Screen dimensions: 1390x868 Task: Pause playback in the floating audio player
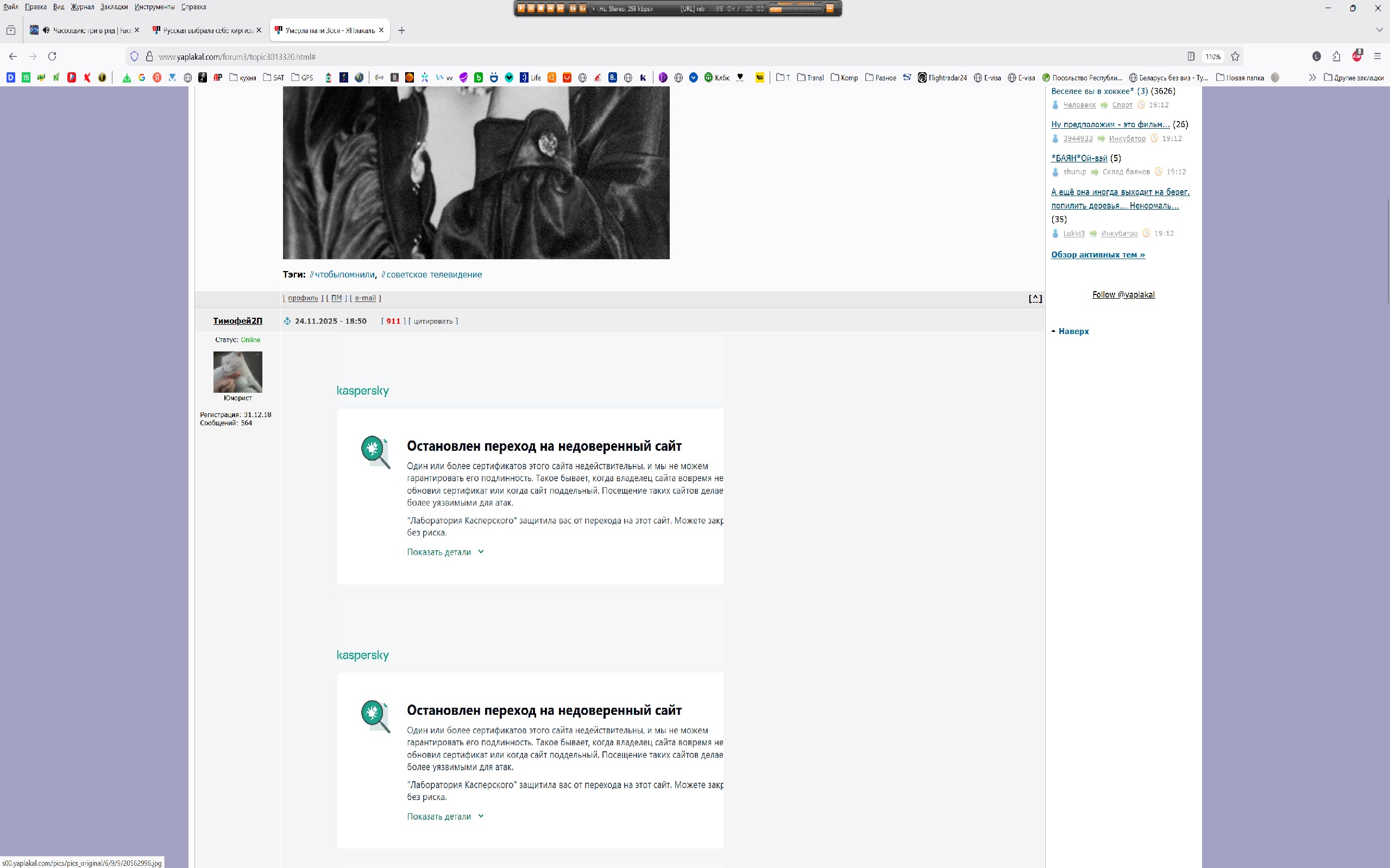point(531,8)
